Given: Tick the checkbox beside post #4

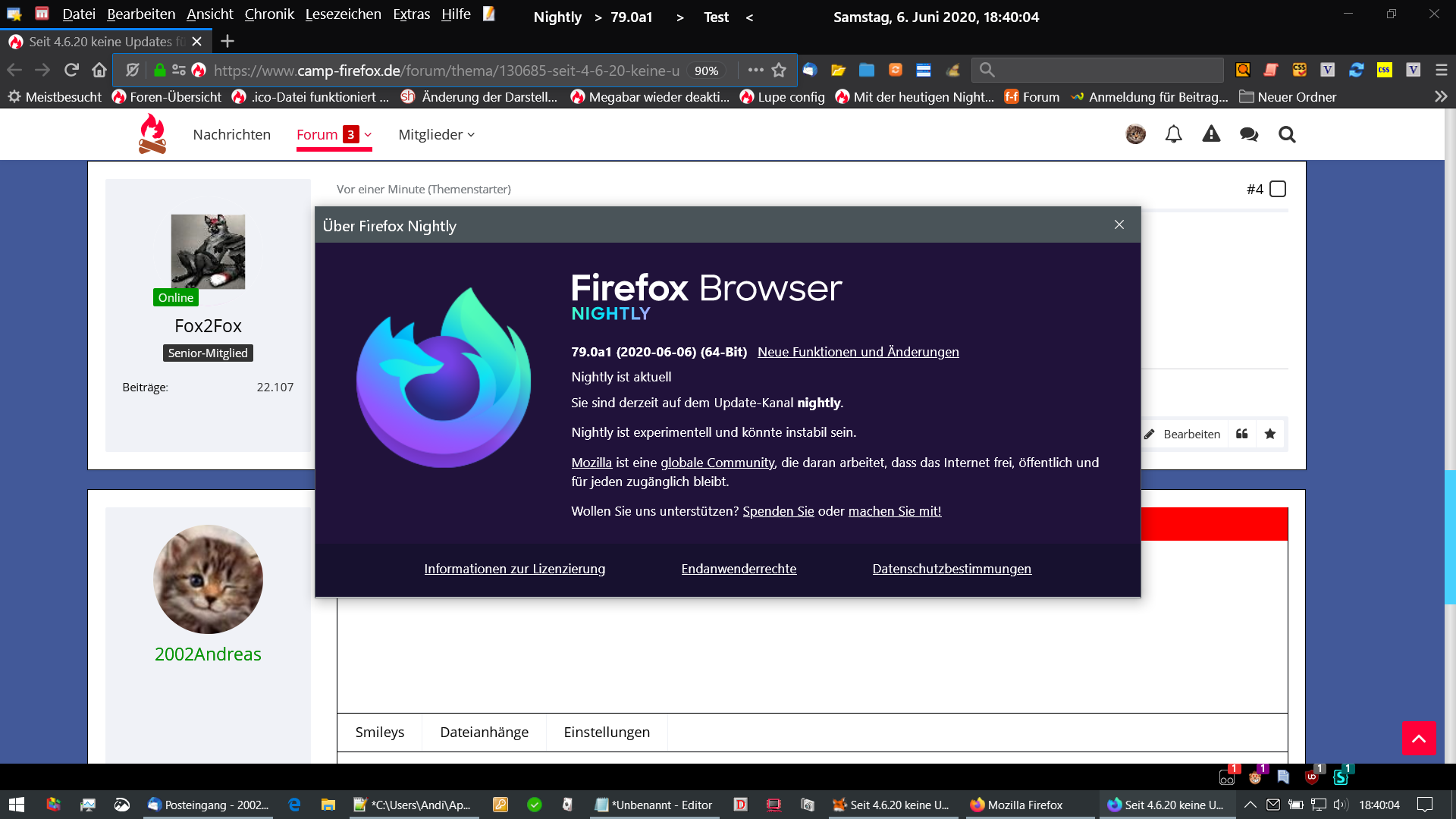Looking at the screenshot, I should [x=1278, y=189].
